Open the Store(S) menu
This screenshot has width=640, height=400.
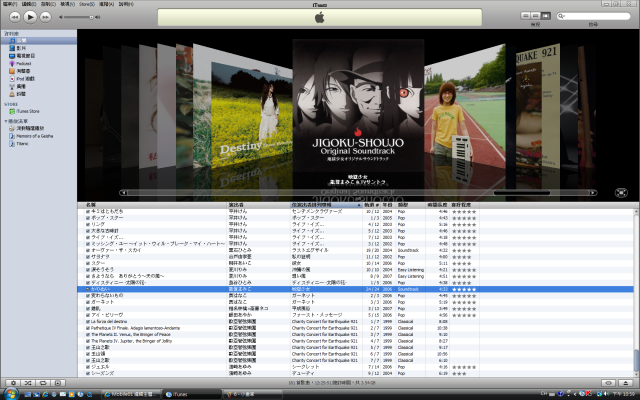[x=87, y=4]
